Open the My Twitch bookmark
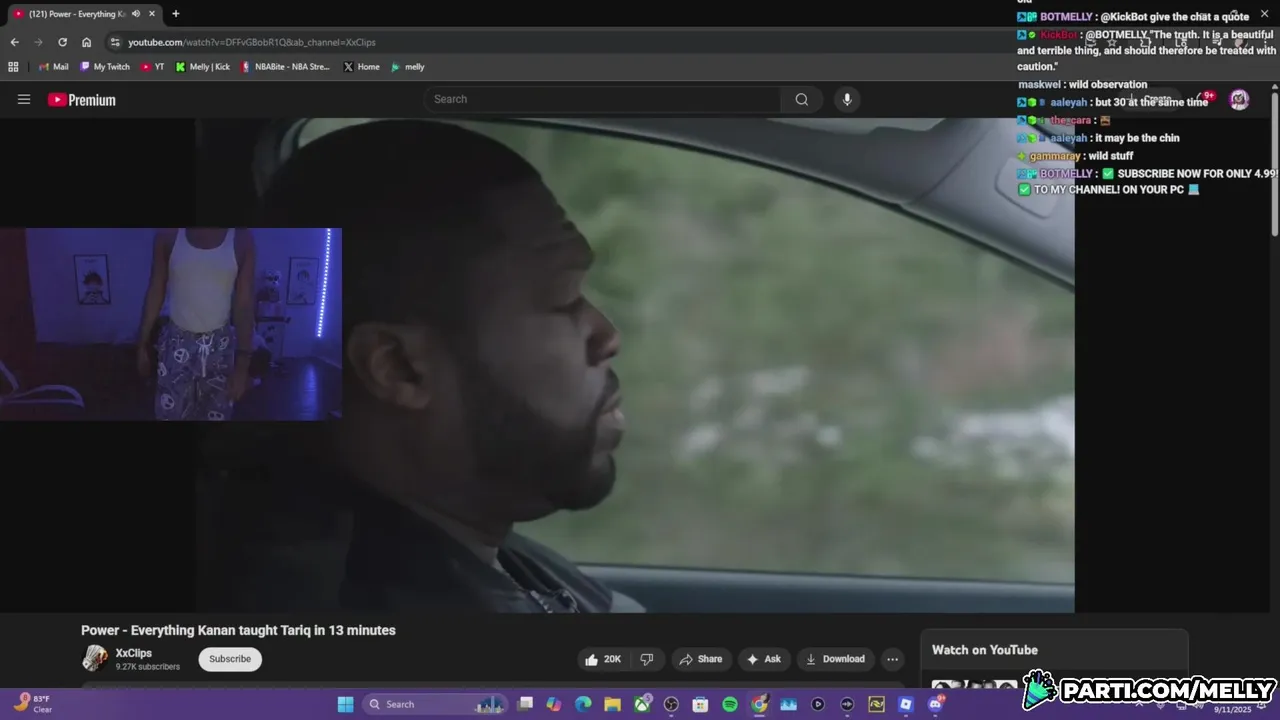Screen dimensions: 1280x720 105,67
